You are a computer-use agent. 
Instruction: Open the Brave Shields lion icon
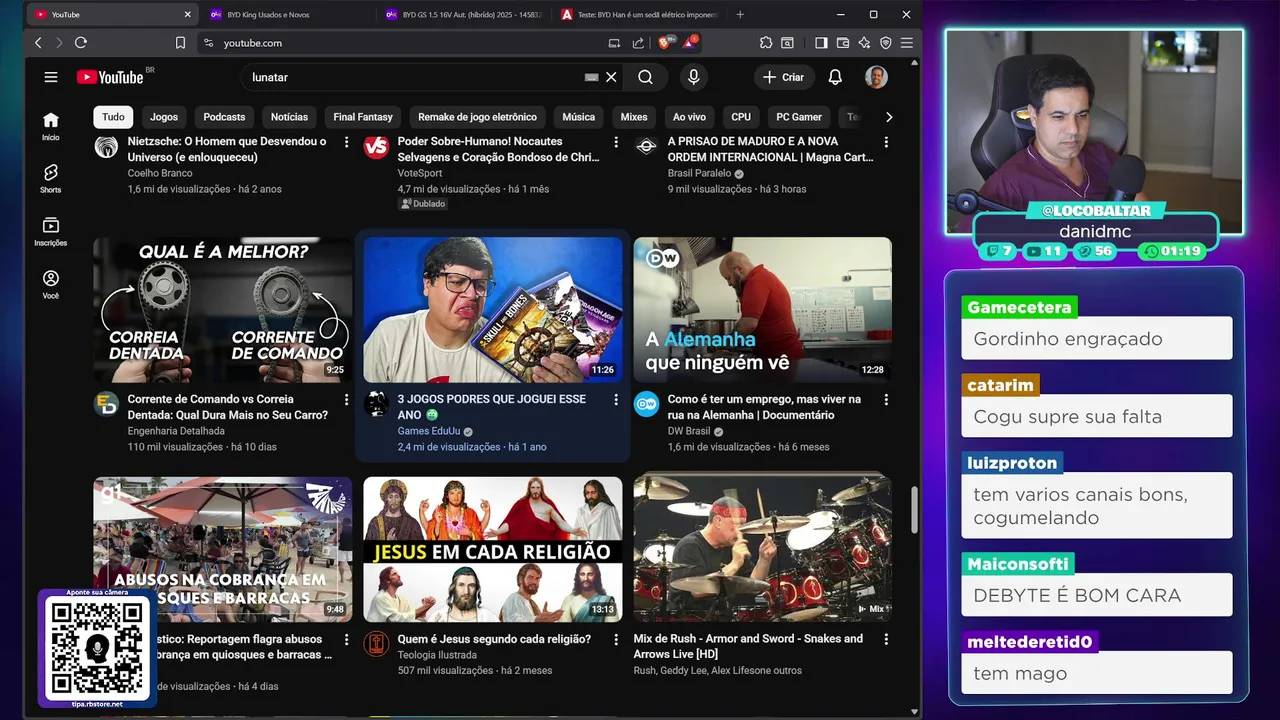coord(664,43)
